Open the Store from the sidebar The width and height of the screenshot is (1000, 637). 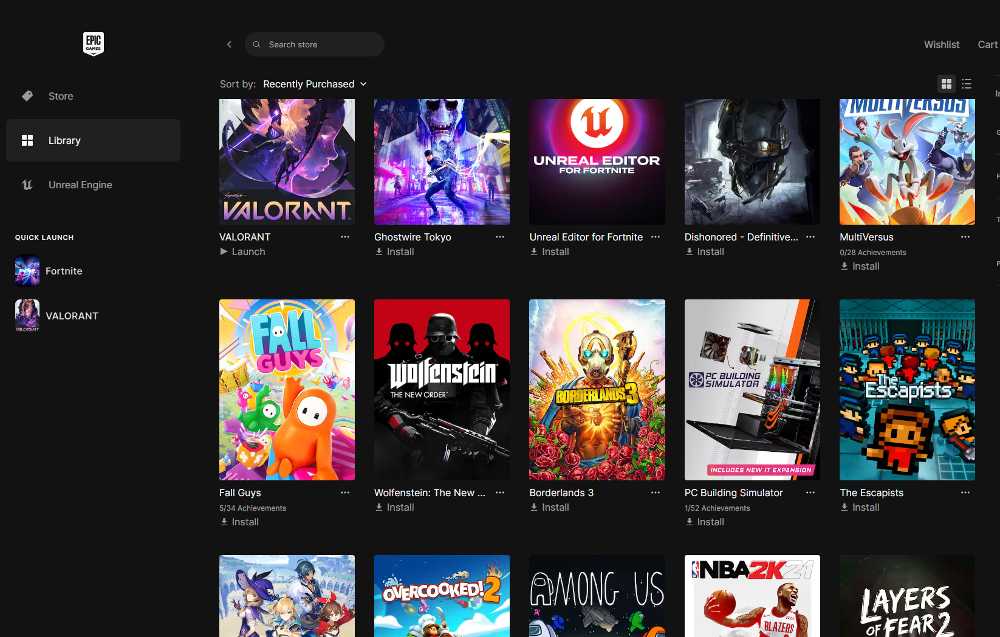60,96
